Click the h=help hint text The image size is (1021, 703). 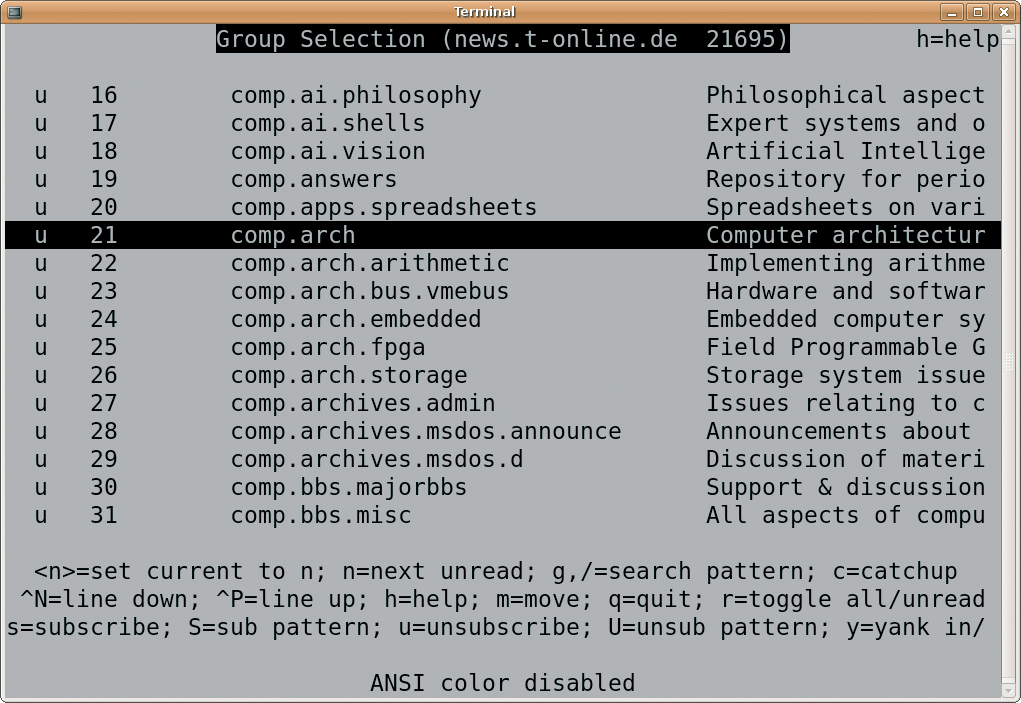point(958,40)
